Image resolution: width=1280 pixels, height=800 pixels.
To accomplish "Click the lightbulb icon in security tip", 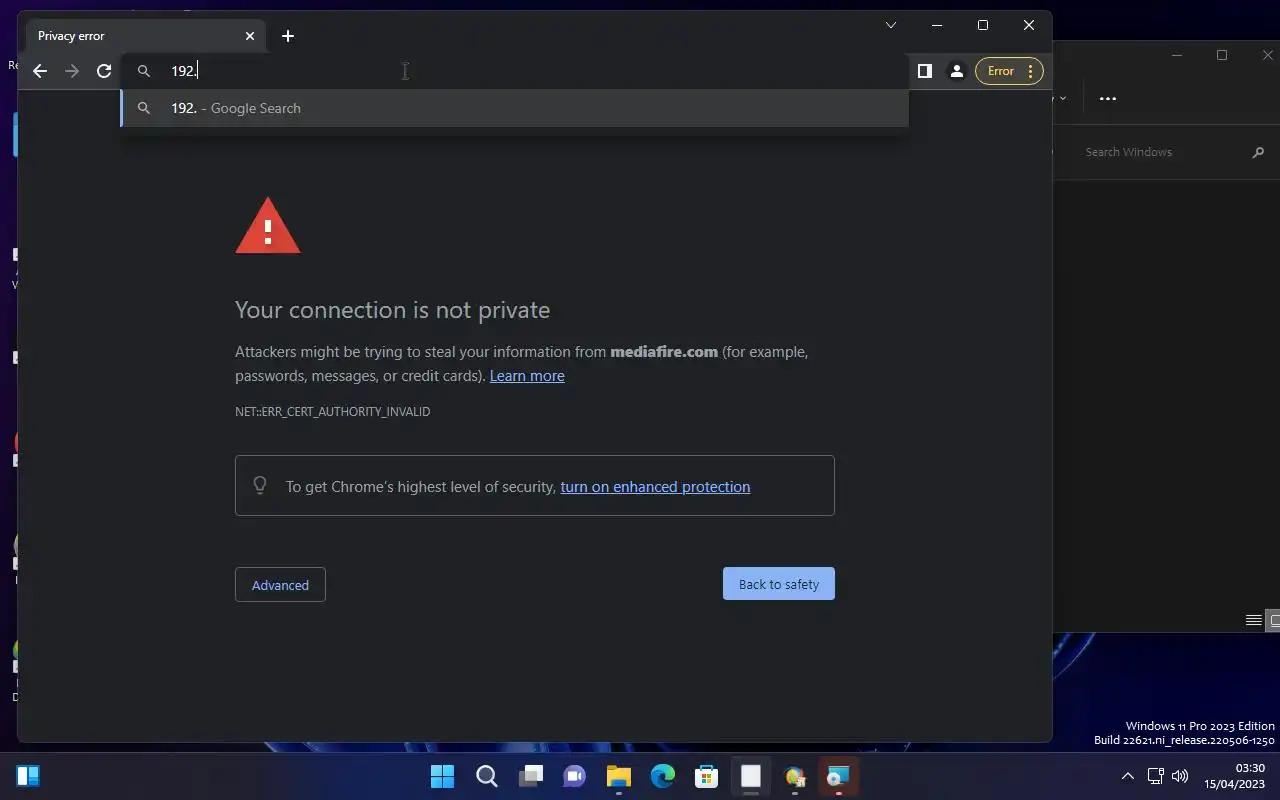I will click(260, 485).
